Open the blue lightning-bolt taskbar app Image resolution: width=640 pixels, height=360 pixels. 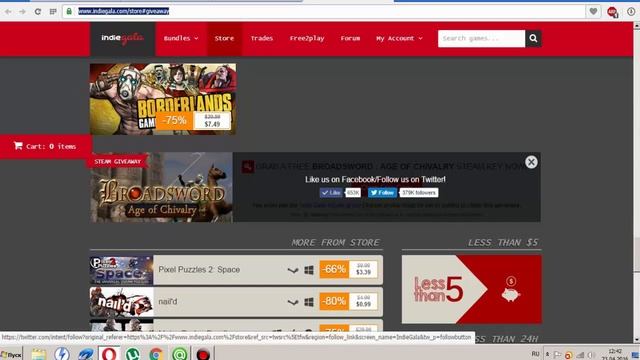[62, 354]
